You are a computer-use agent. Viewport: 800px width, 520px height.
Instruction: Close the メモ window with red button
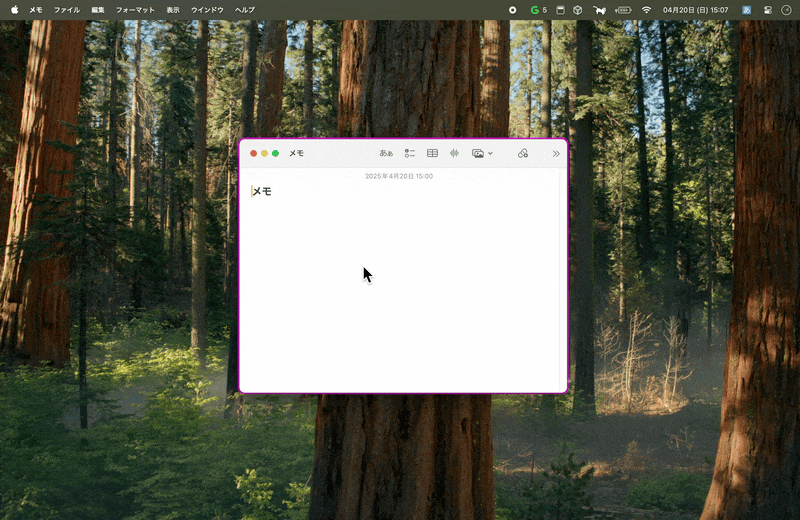coord(254,153)
